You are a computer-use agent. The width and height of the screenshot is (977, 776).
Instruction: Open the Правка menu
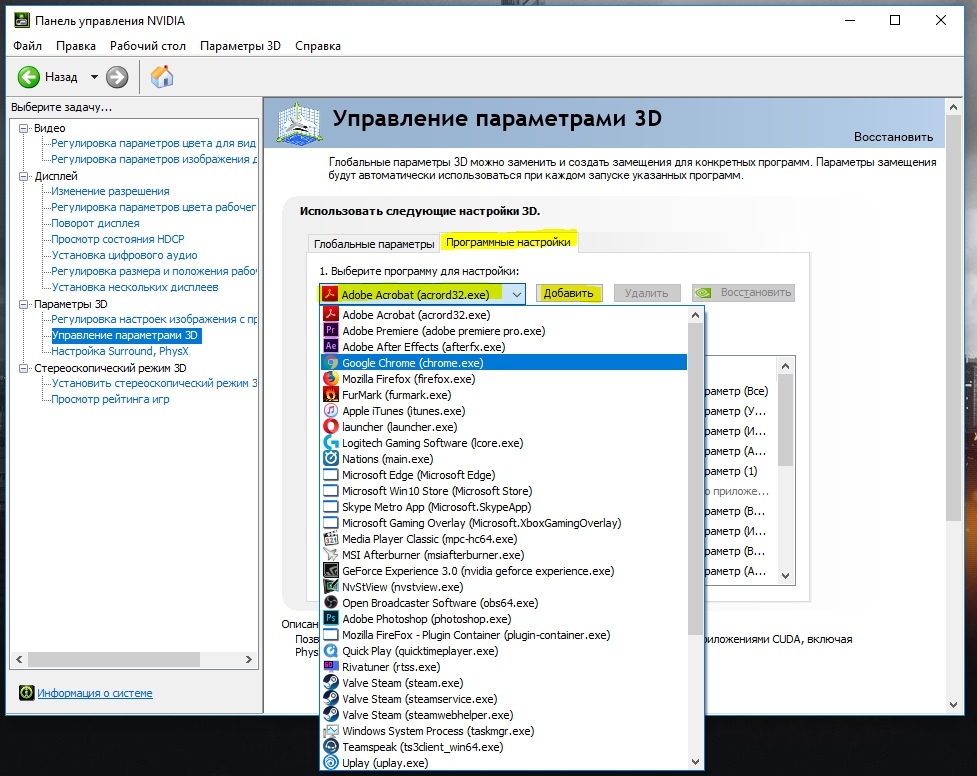click(76, 46)
